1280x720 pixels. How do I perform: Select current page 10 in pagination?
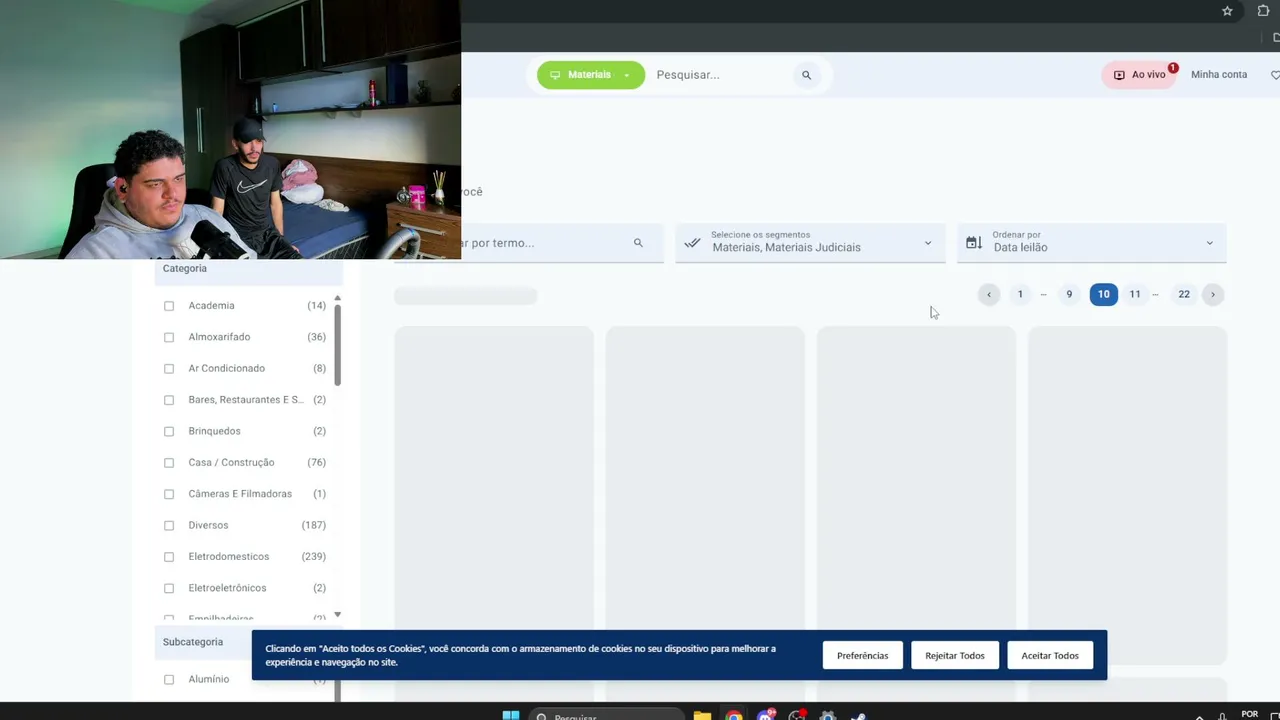1104,294
